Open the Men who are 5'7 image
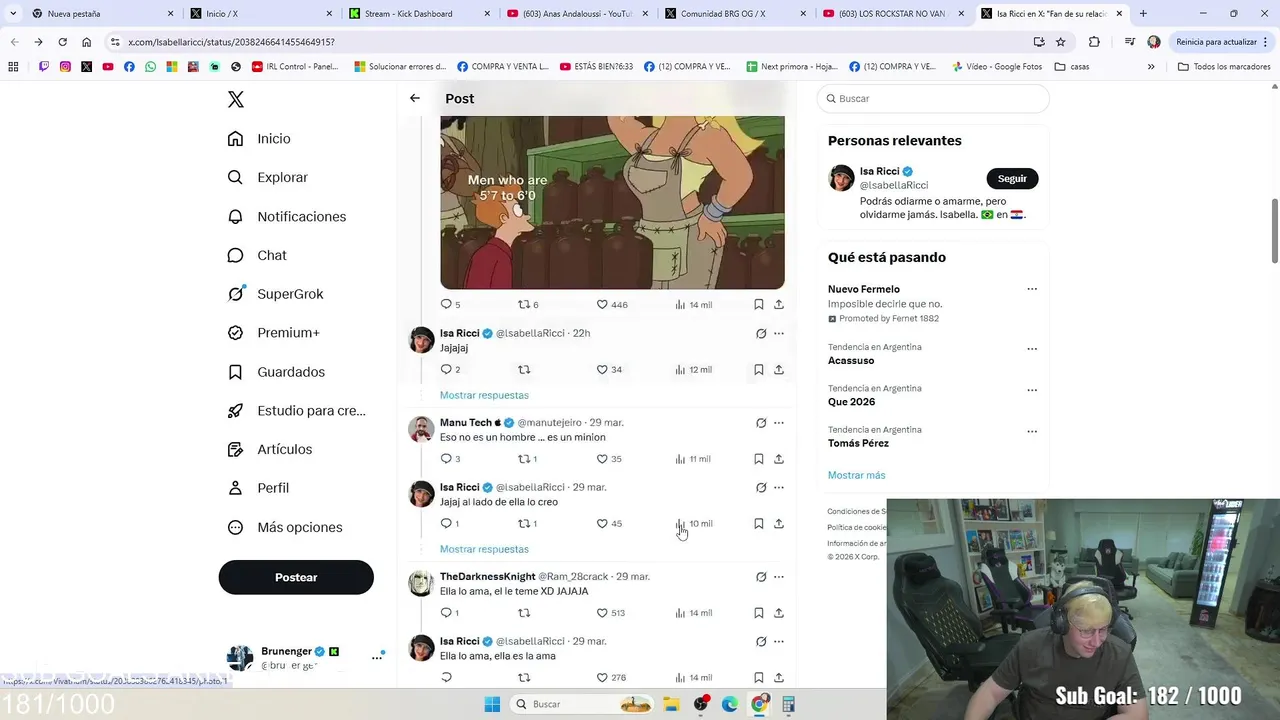 click(612, 202)
